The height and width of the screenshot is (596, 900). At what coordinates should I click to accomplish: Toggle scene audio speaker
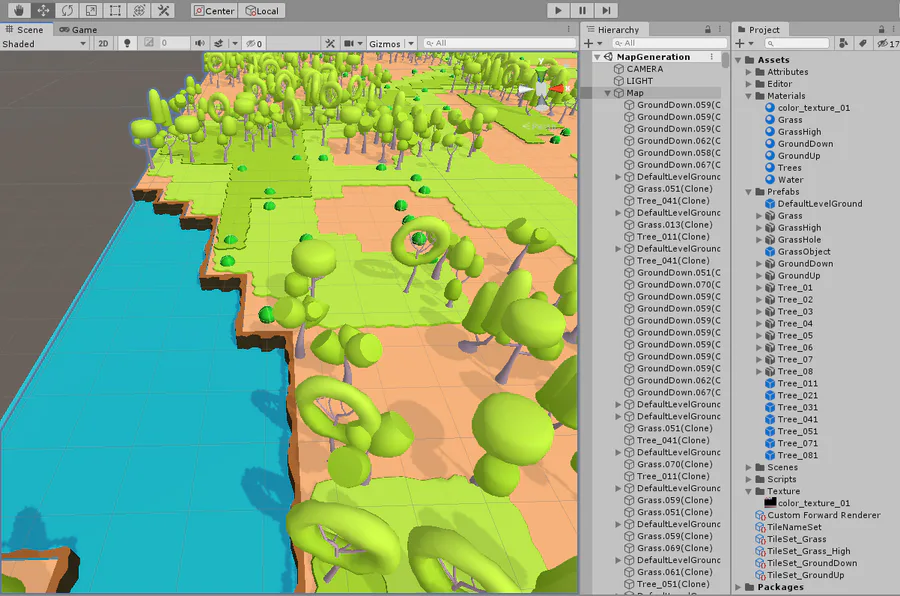[x=199, y=44]
